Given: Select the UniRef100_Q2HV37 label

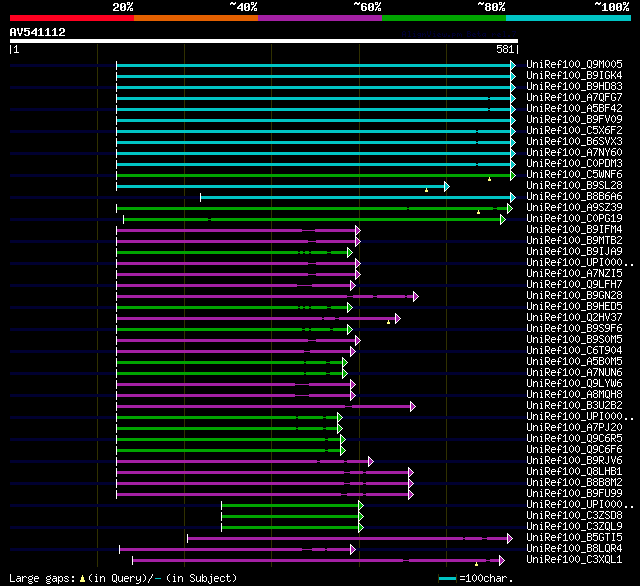Looking at the screenshot, I should coord(574,318).
